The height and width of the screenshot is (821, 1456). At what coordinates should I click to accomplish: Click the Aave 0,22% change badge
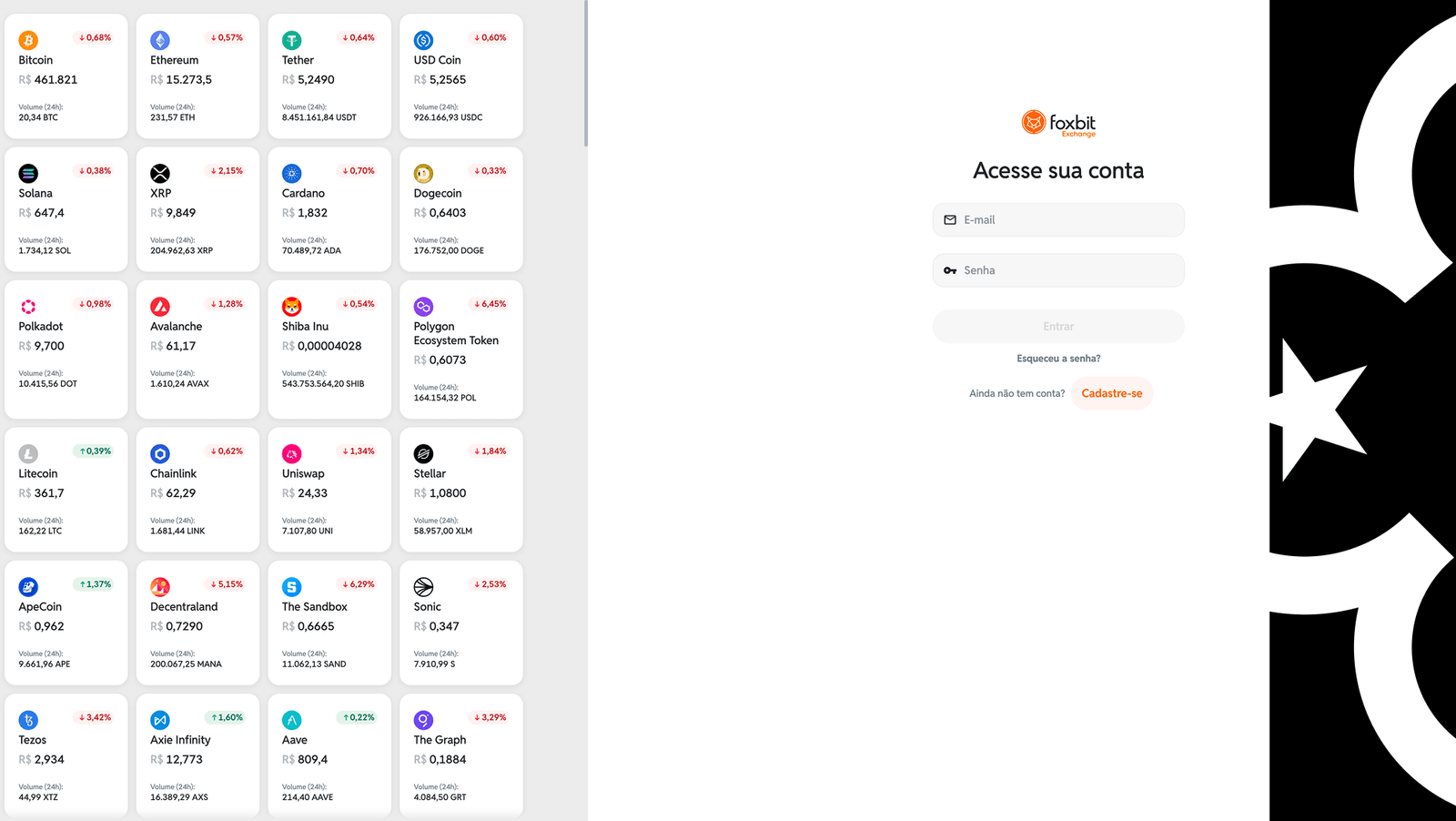pos(359,717)
